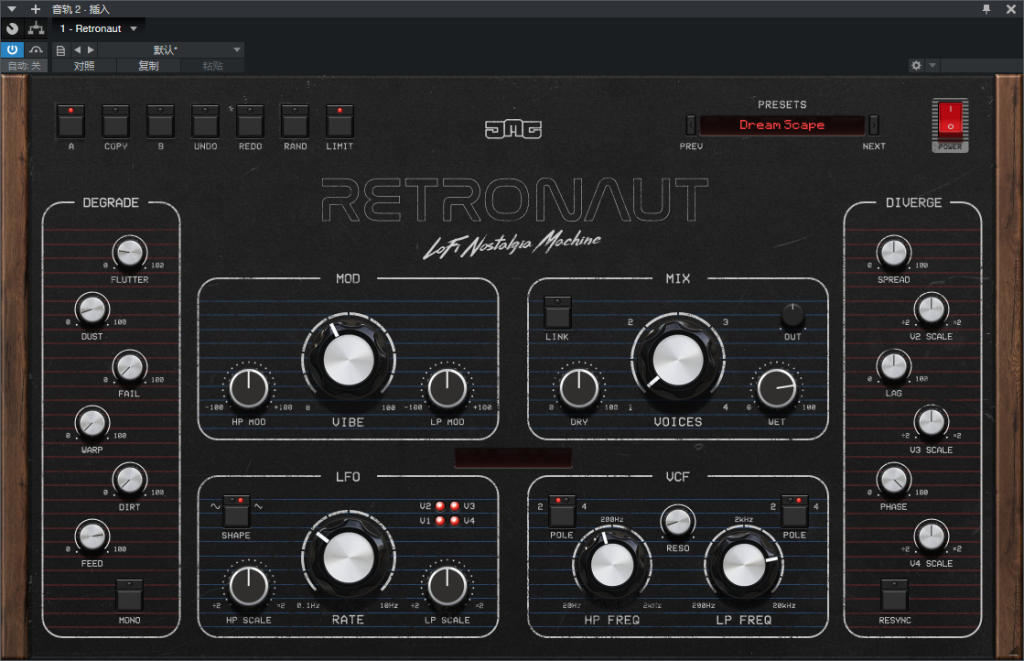Click the COPY state button

point(116,121)
